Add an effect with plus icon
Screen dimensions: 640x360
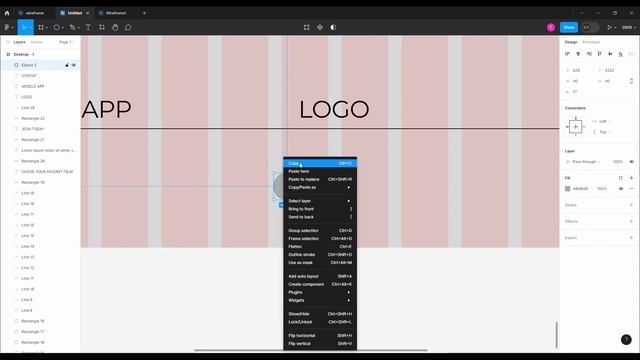[x=631, y=221]
